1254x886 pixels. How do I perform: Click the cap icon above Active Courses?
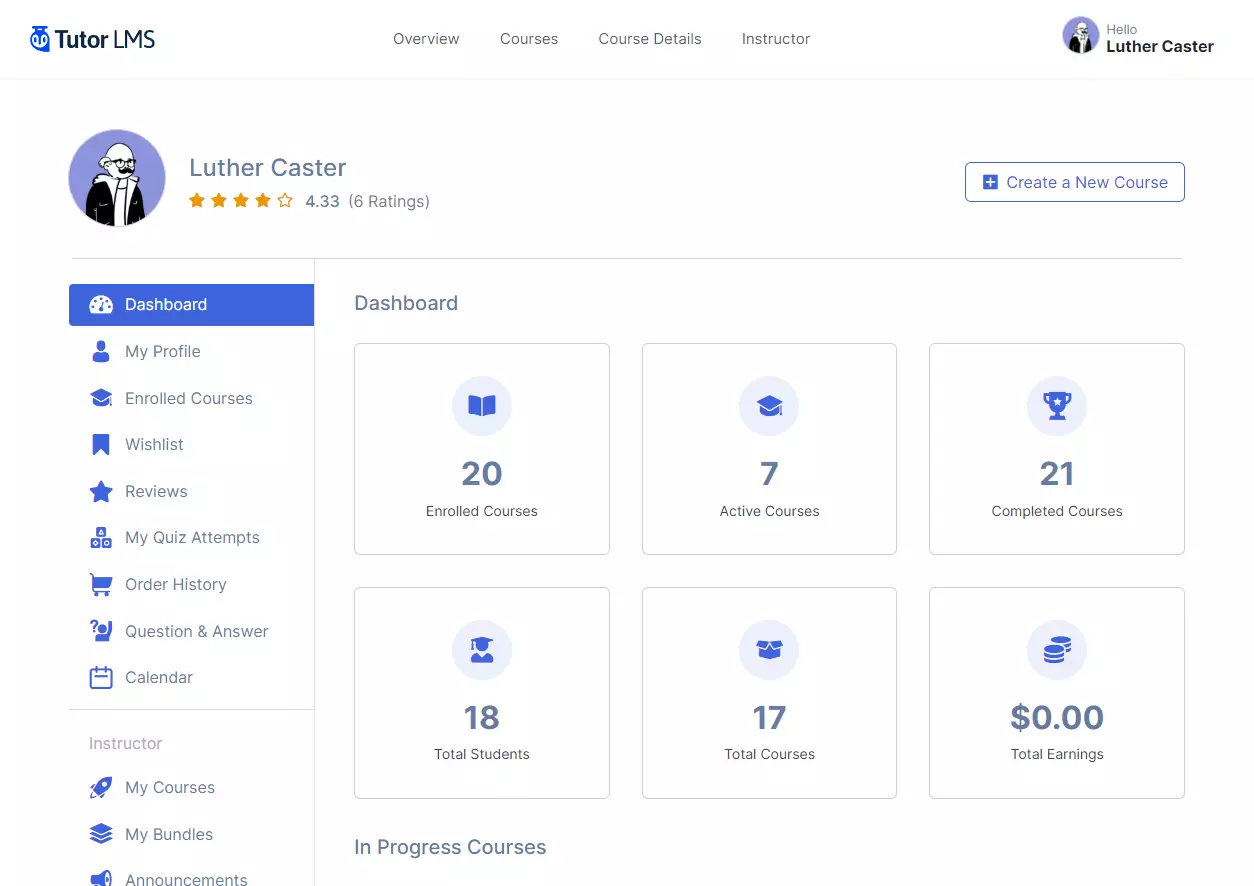tap(769, 406)
